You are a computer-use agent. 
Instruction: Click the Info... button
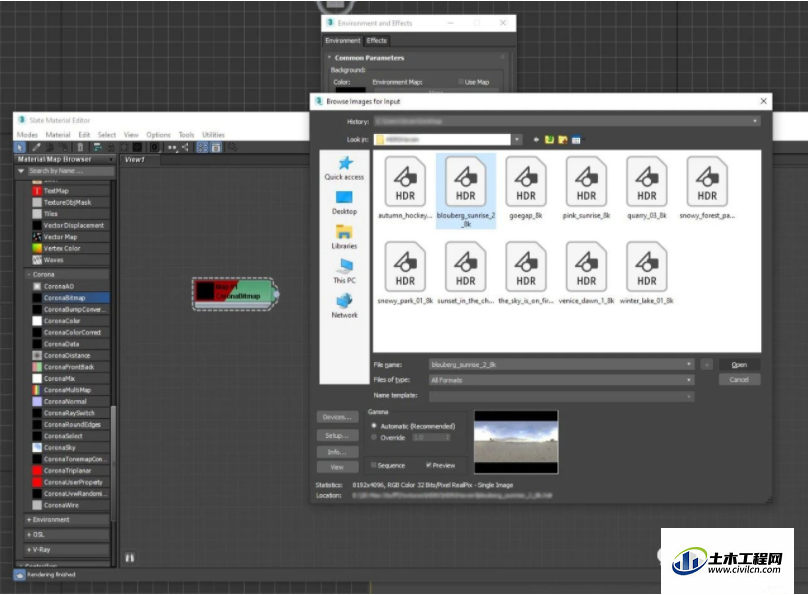coord(337,452)
